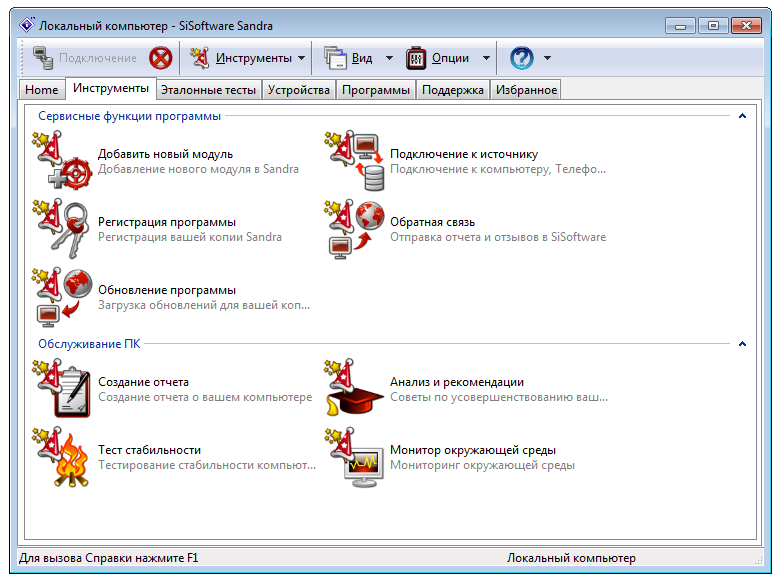This screenshot has width=779, height=584.
Task: Click the Подключение к источнику label
Action: point(464,154)
